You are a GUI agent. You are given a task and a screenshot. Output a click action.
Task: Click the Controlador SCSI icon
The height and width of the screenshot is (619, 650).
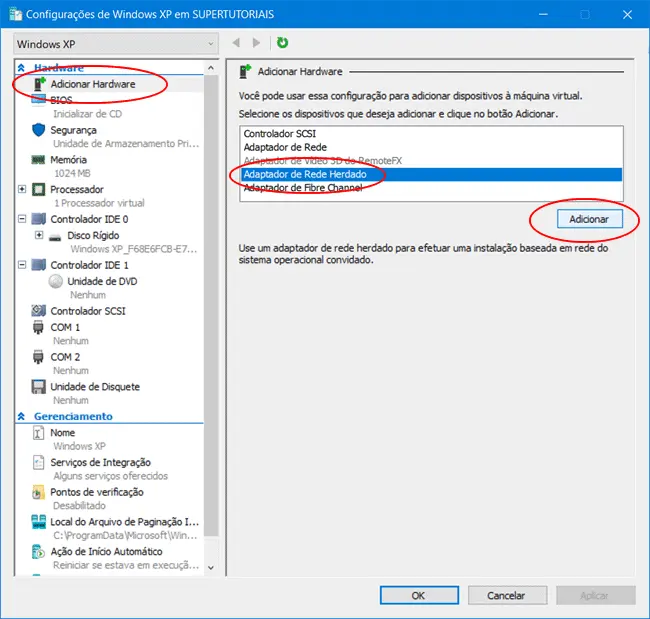pyautogui.click(x=39, y=311)
